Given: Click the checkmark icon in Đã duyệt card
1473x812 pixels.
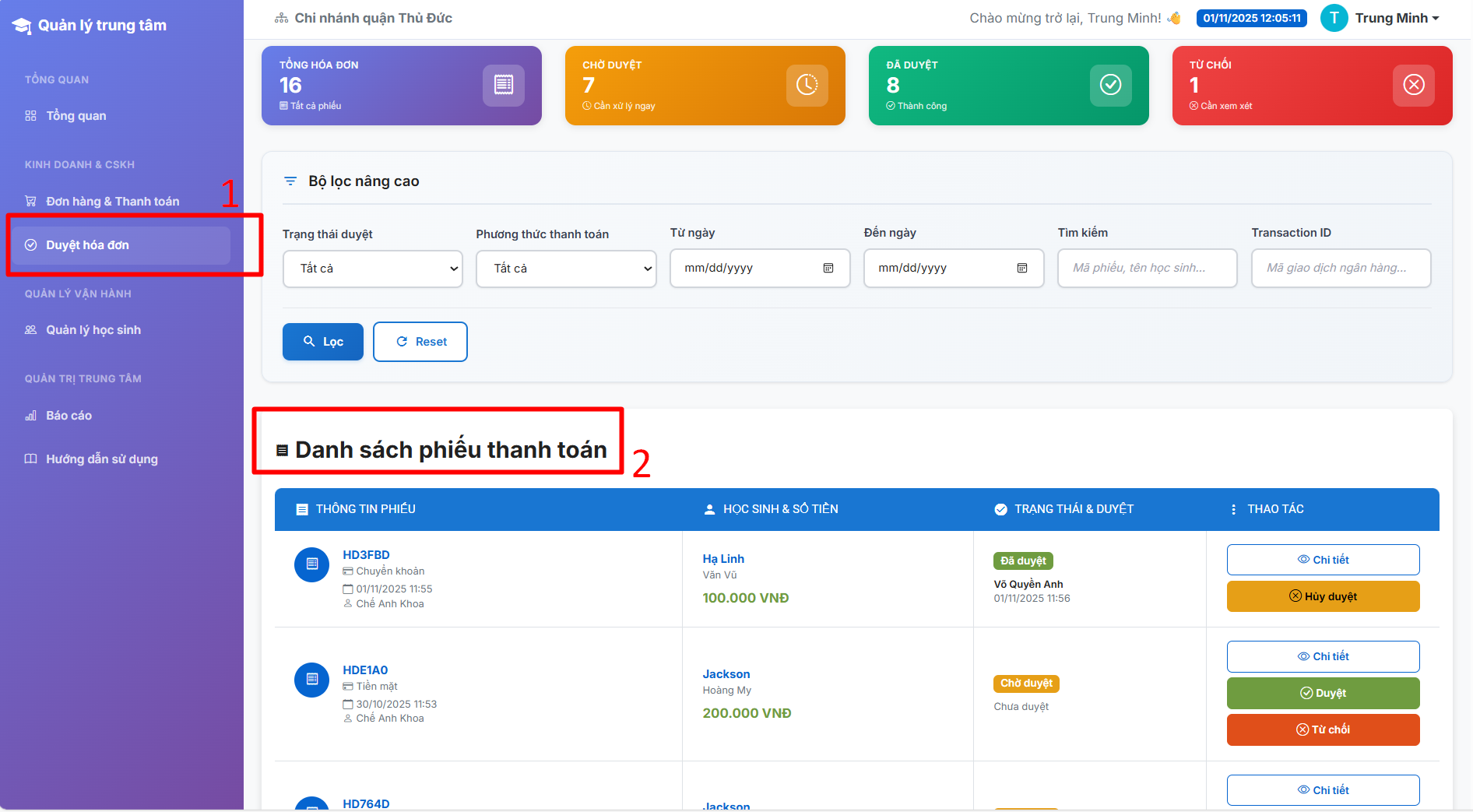Looking at the screenshot, I should [1110, 85].
